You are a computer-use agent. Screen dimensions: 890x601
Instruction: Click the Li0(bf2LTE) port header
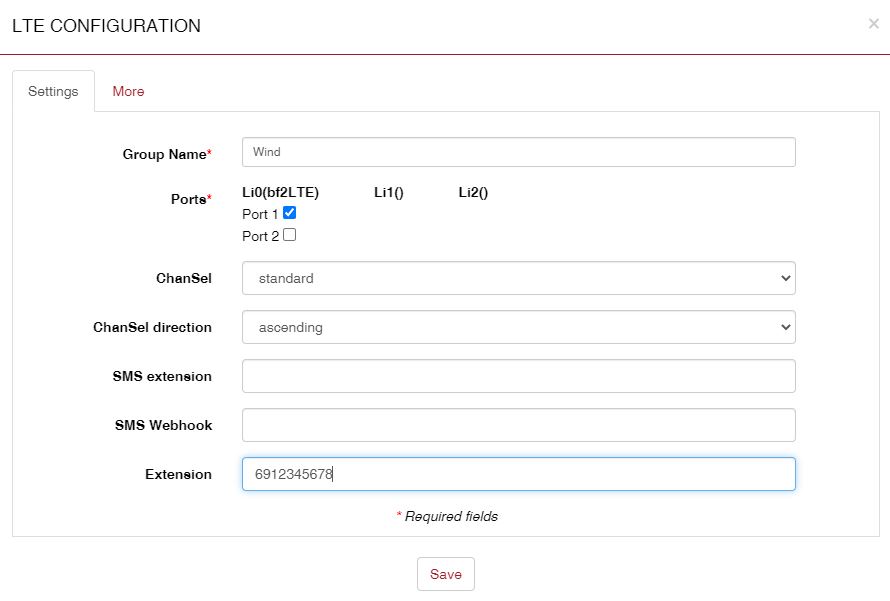click(x=280, y=193)
